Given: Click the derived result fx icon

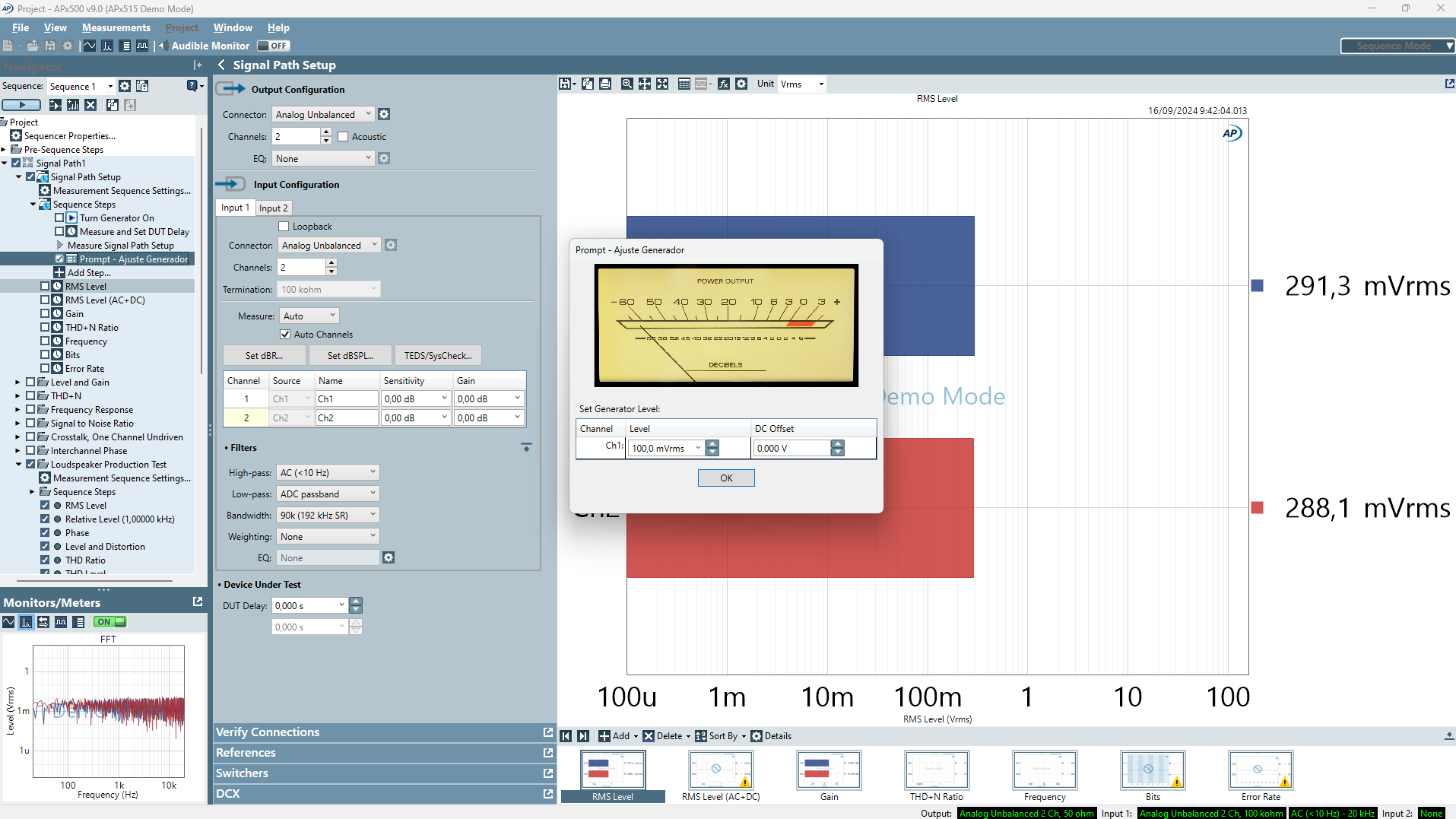Looking at the screenshot, I should 724,84.
